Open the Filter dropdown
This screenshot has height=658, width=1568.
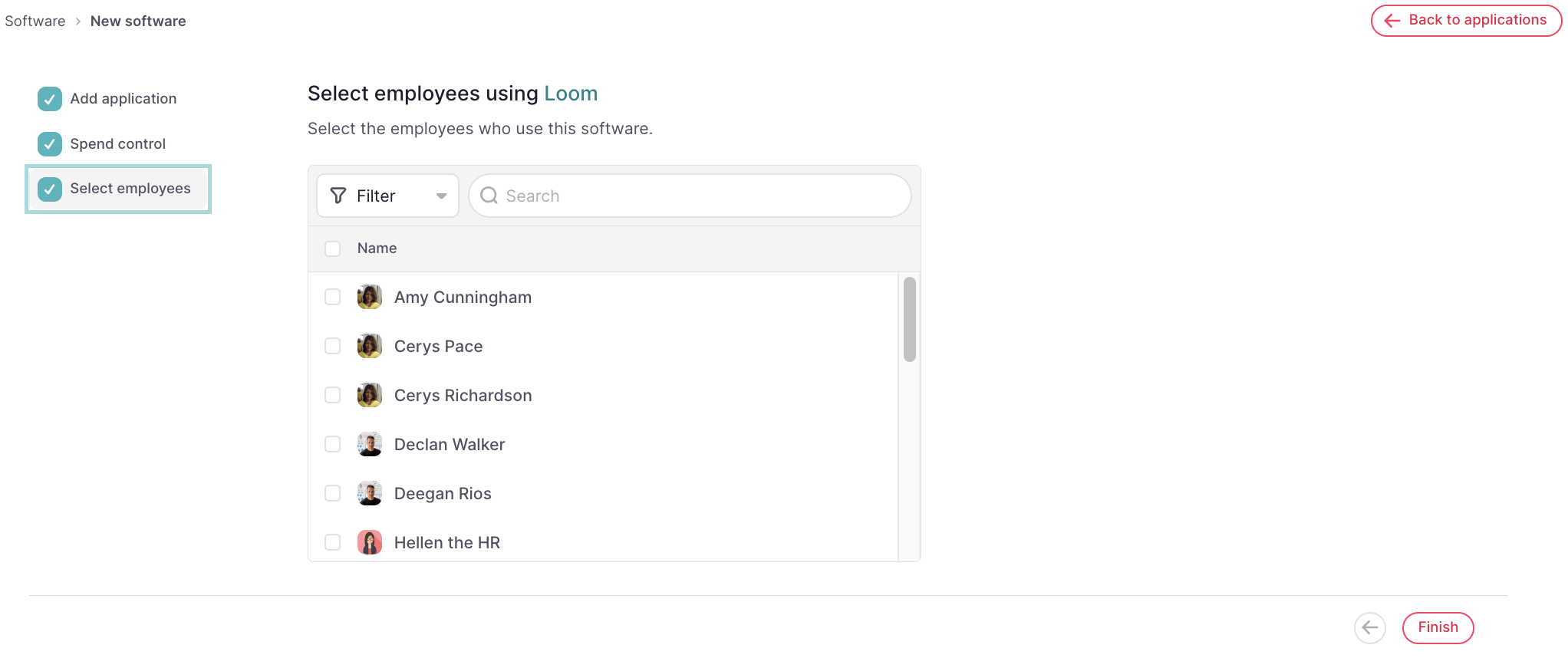tap(387, 196)
